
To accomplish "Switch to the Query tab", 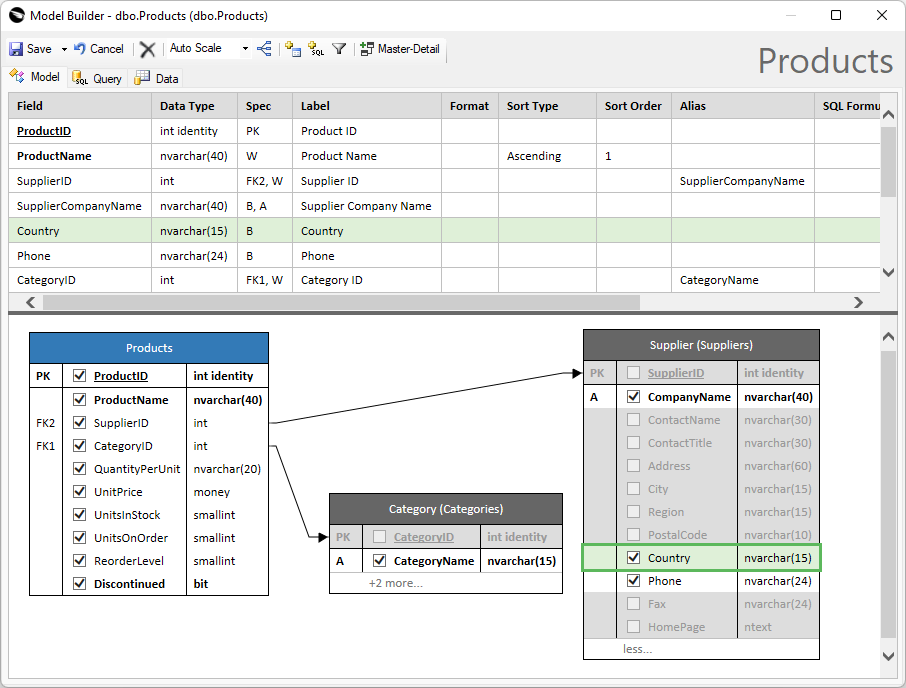I will tap(98, 78).
